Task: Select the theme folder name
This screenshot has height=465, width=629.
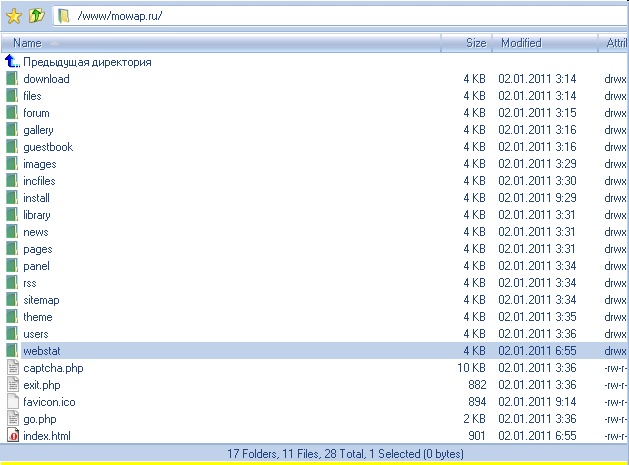Action: [38, 317]
